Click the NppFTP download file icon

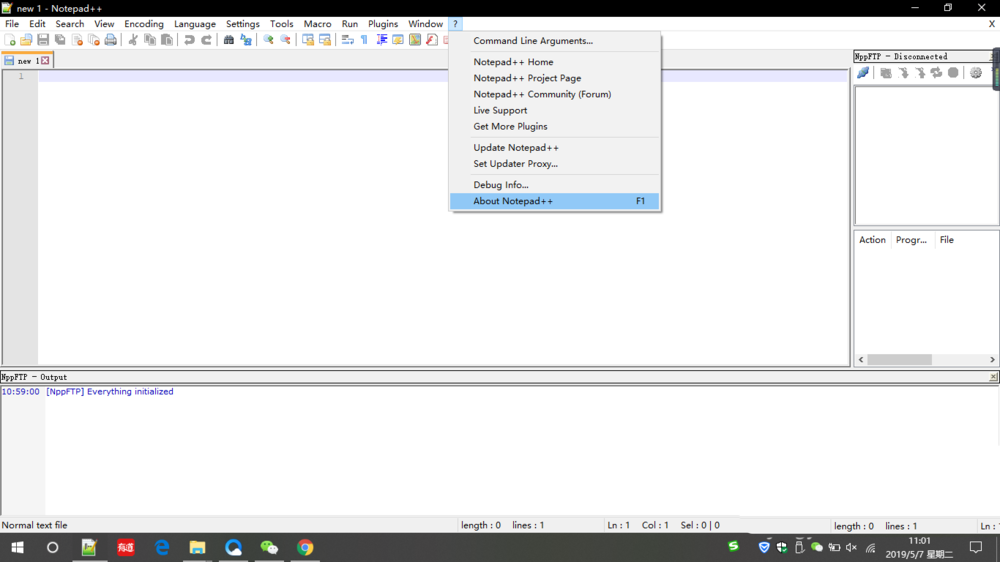[903, 73]
